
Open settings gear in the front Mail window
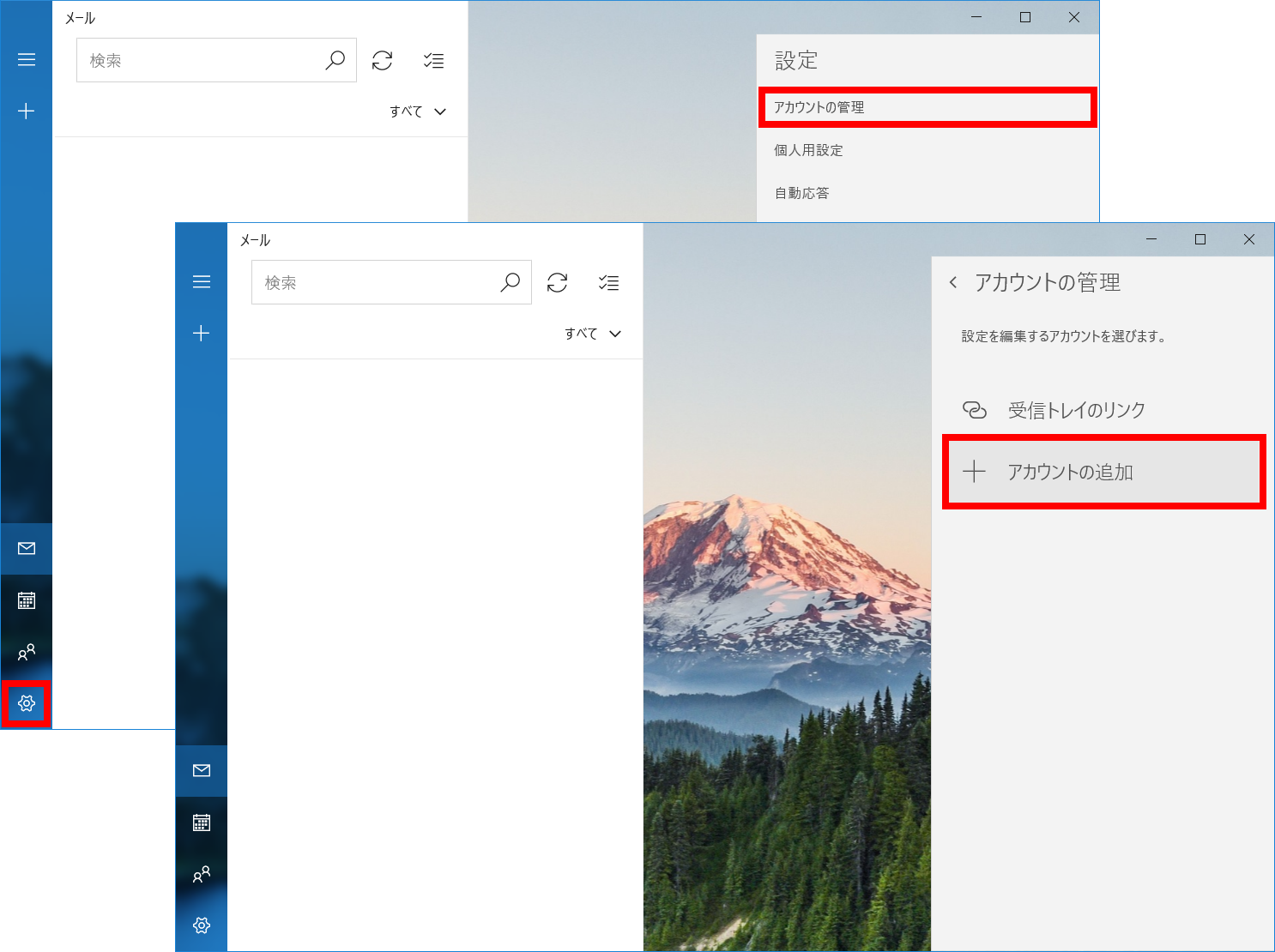[x=202, y=925]
